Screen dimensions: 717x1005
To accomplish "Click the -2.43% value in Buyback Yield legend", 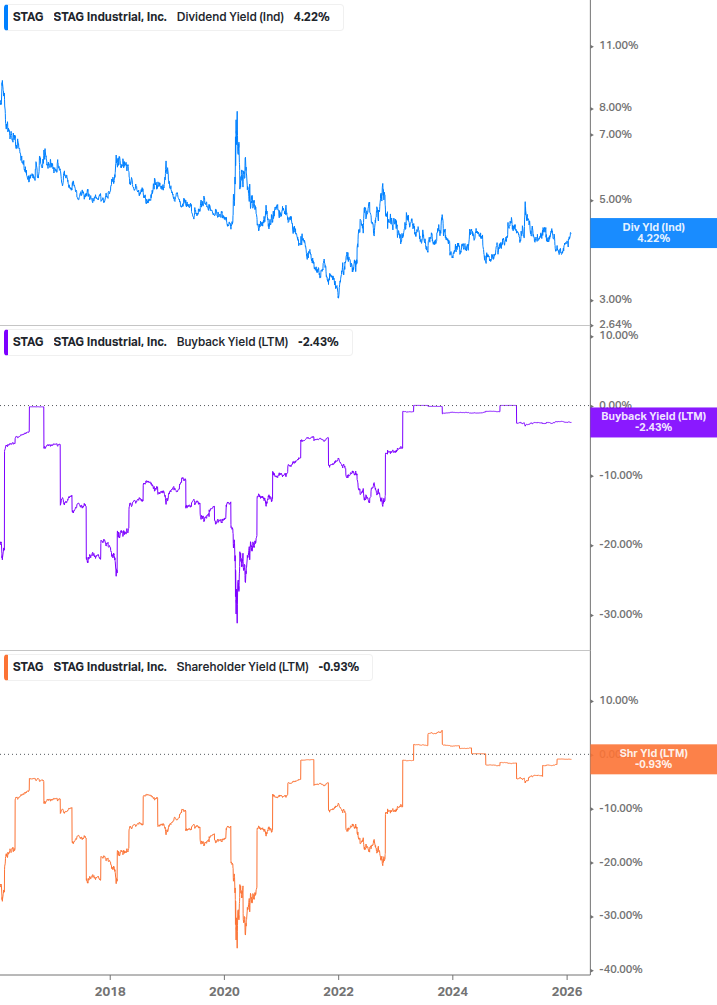I will [x=318, y=342].
